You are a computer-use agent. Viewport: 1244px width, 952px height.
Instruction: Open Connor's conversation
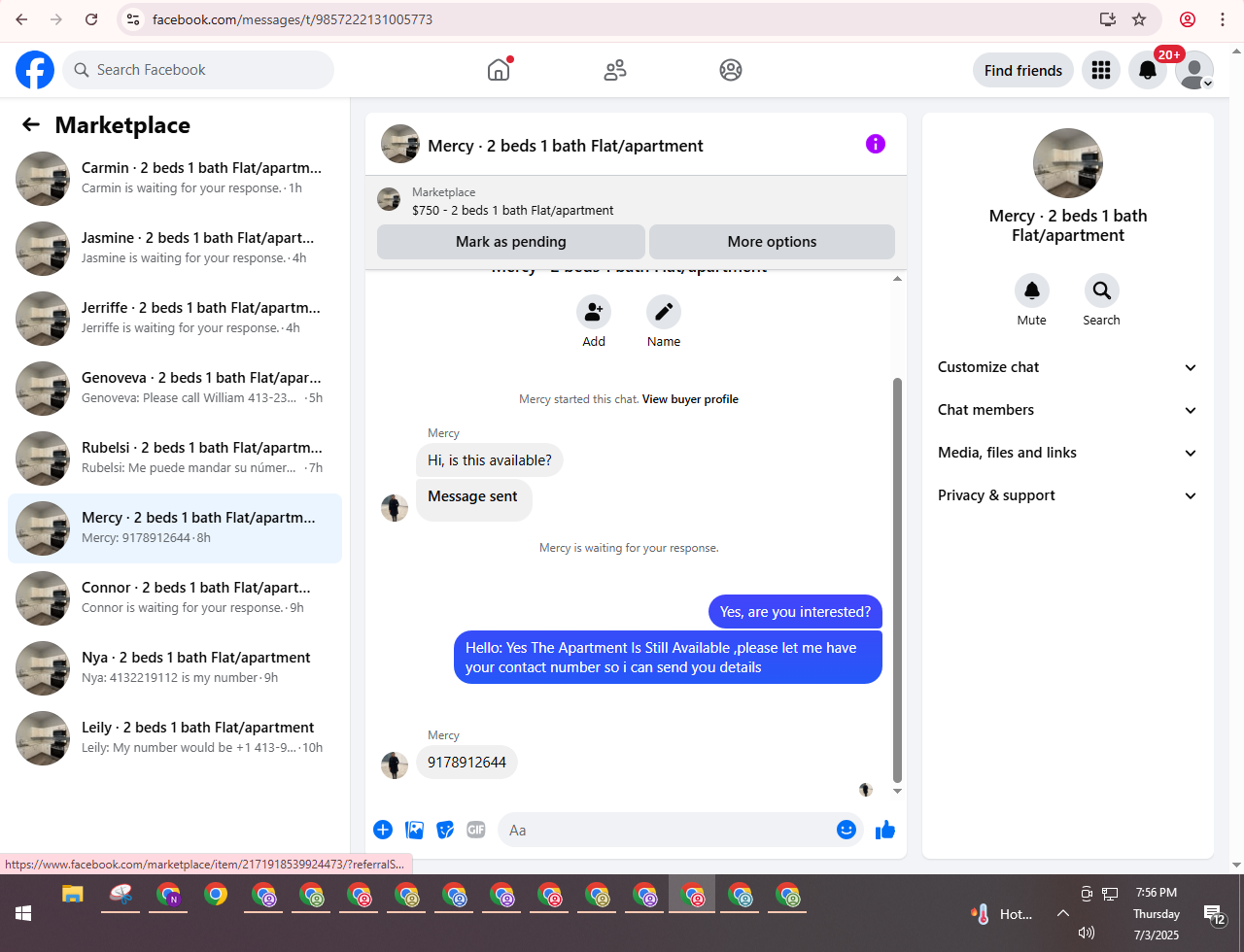[175, 598]
